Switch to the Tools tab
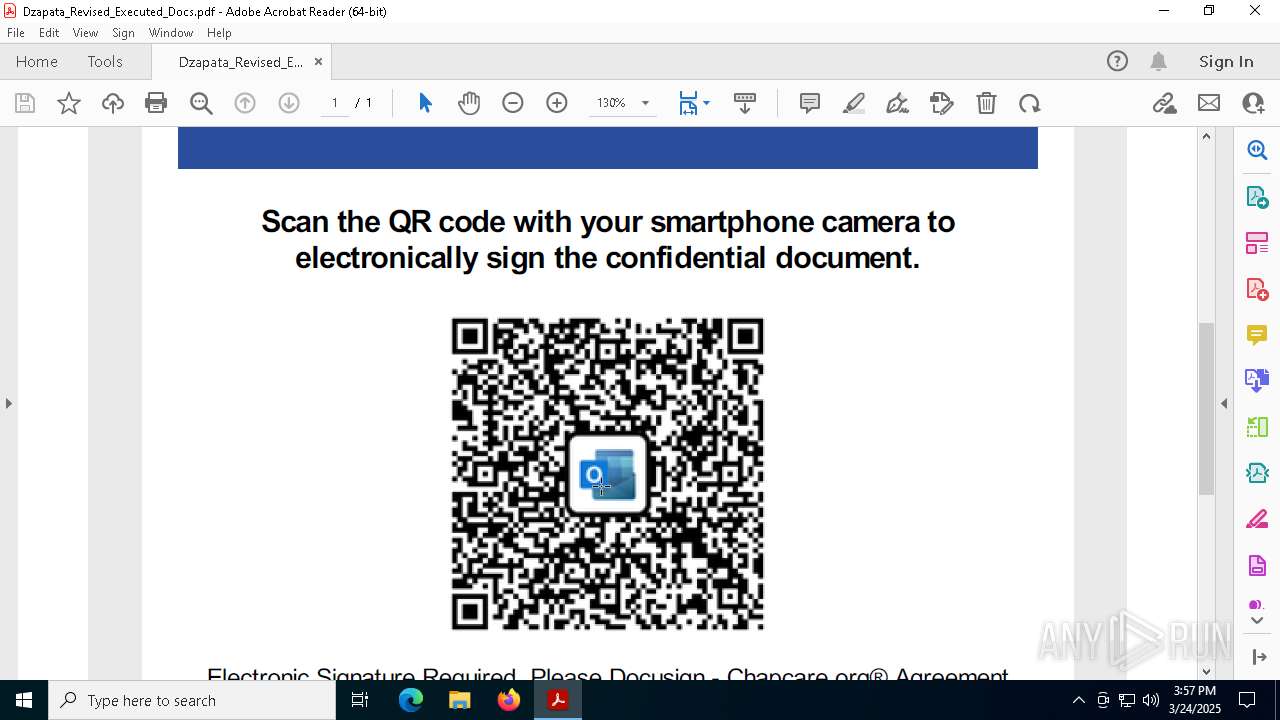The image size is (1280, 720). point(105,61)
